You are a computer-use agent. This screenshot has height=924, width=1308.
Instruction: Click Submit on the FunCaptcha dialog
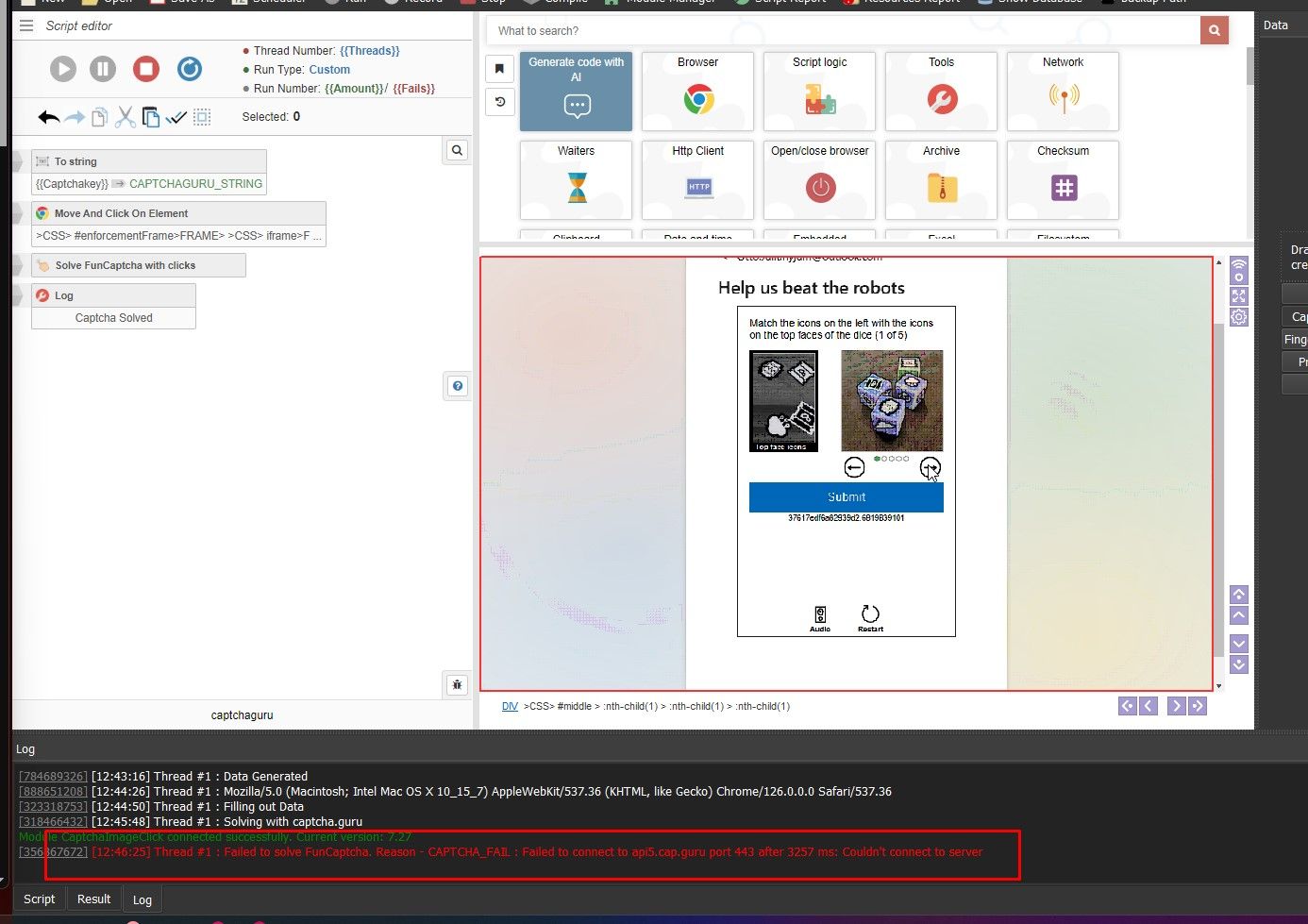(846, 497)
